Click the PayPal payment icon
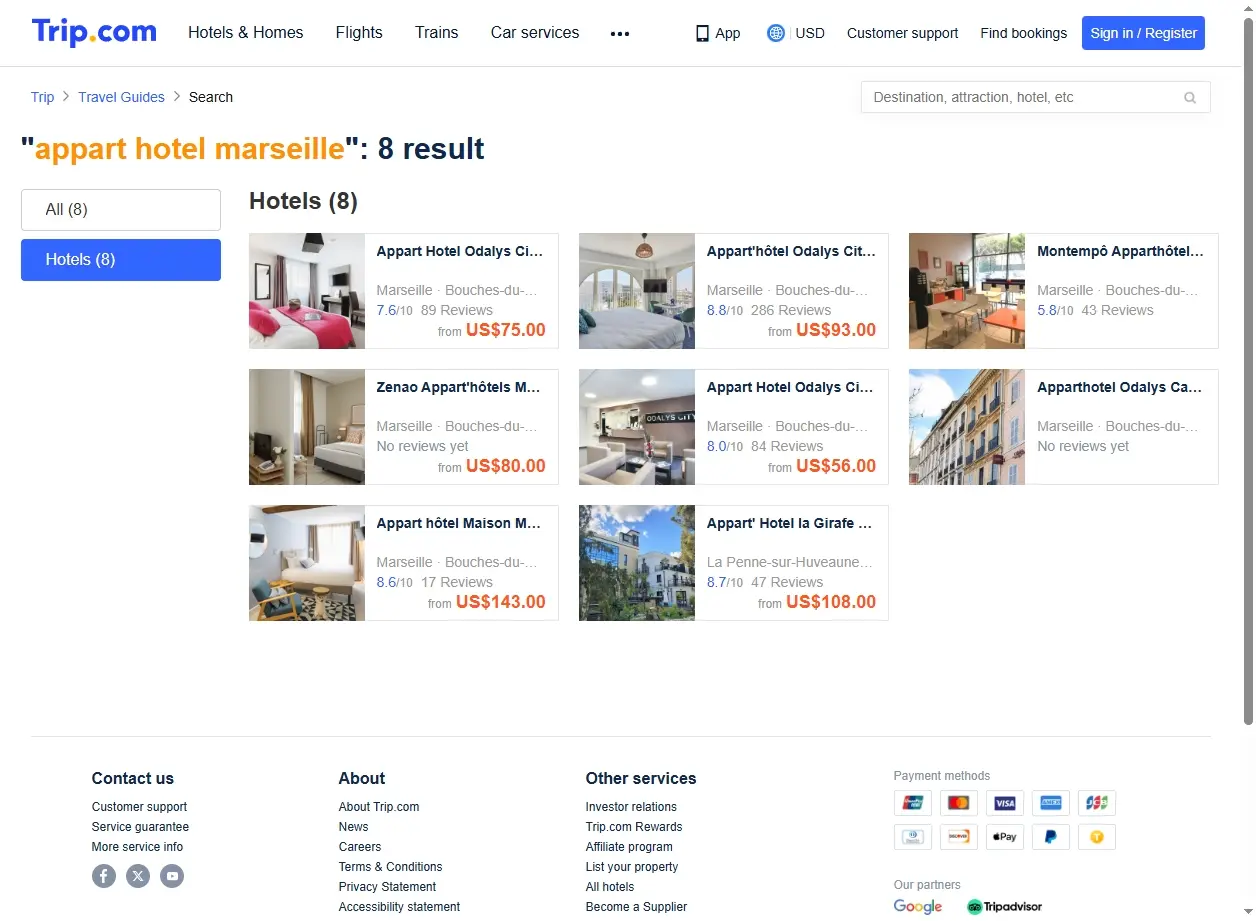Image resolution: width=1256 pixels, height=921 pixels. [1051, 837]
